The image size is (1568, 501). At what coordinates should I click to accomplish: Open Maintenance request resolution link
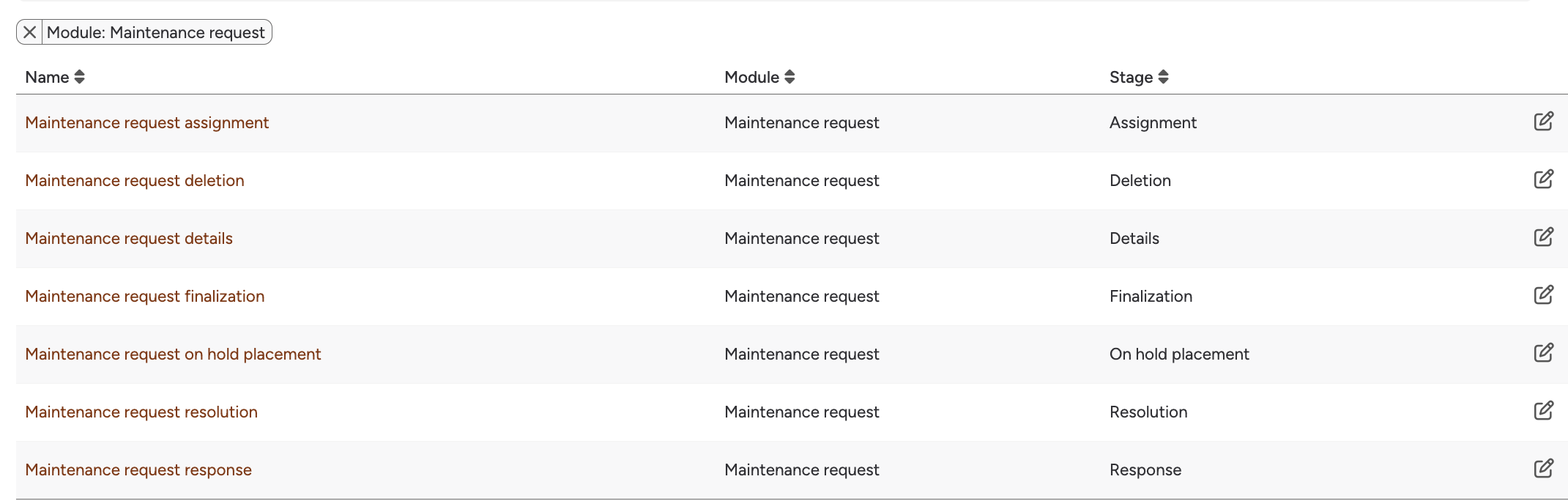141,412
